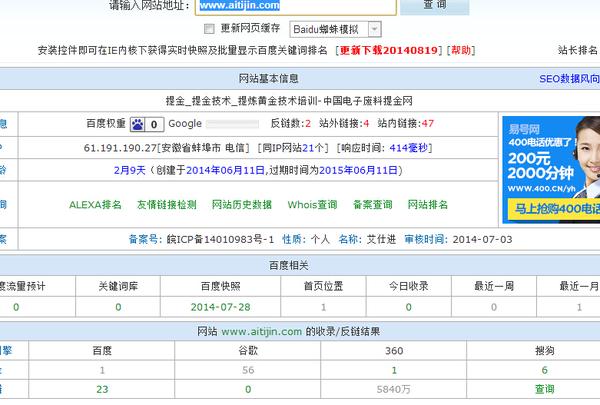Click the 谷歌 收录 value 56
The width and height of the screenshot is (600, 405).
tap(248, 370)
